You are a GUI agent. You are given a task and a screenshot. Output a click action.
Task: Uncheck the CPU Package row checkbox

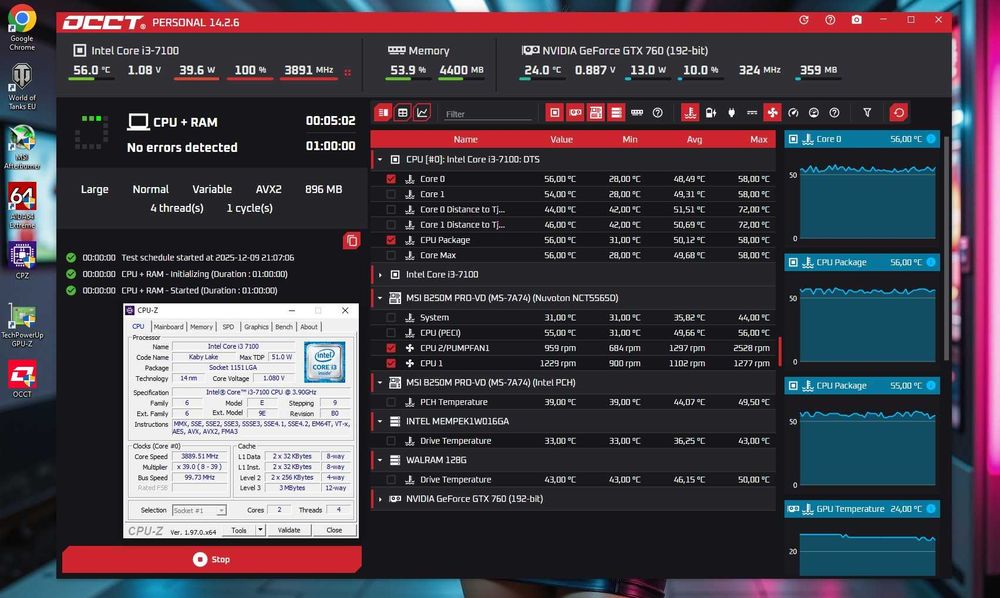391,240
